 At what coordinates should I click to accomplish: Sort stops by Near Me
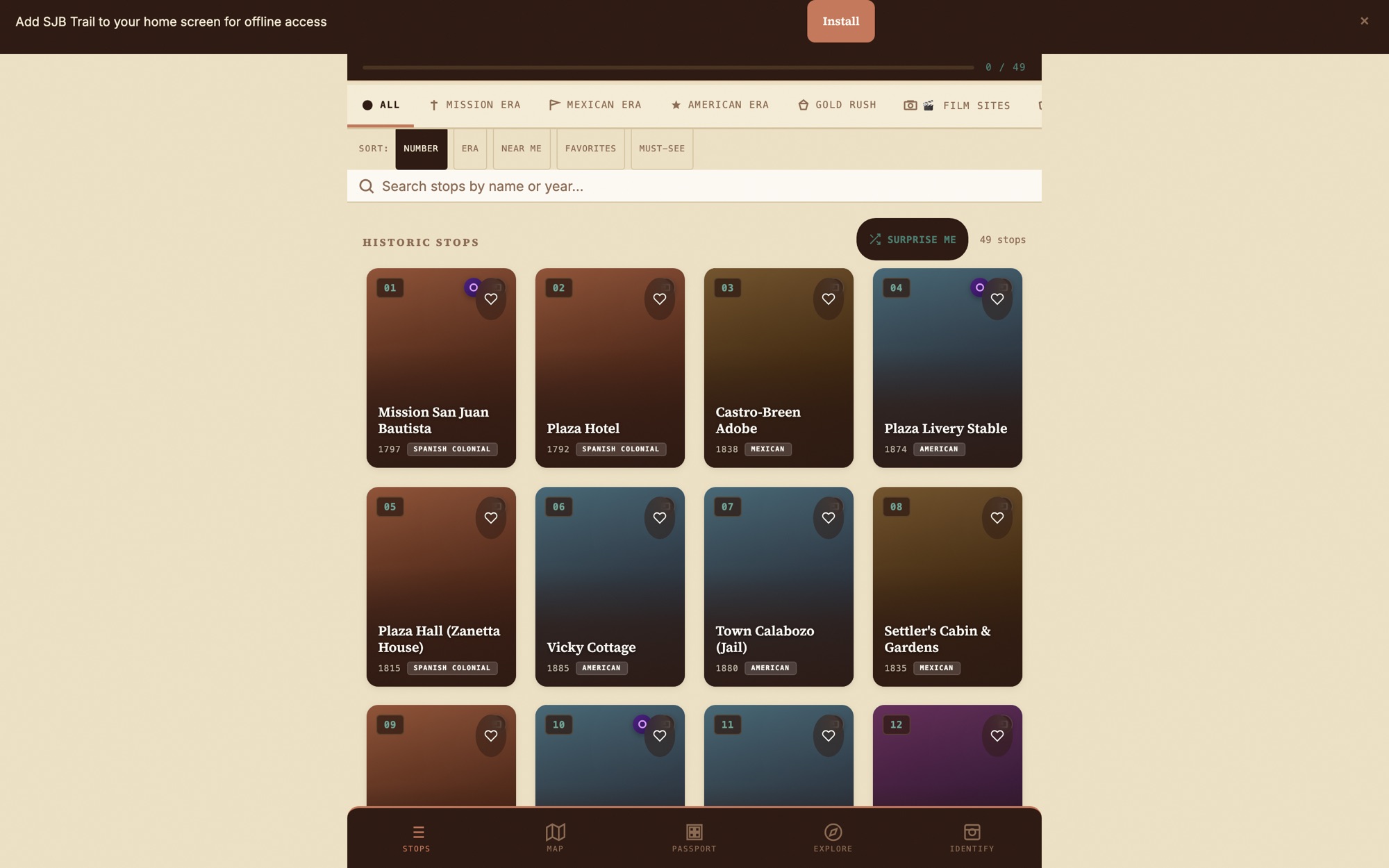(x=522, y=149)
